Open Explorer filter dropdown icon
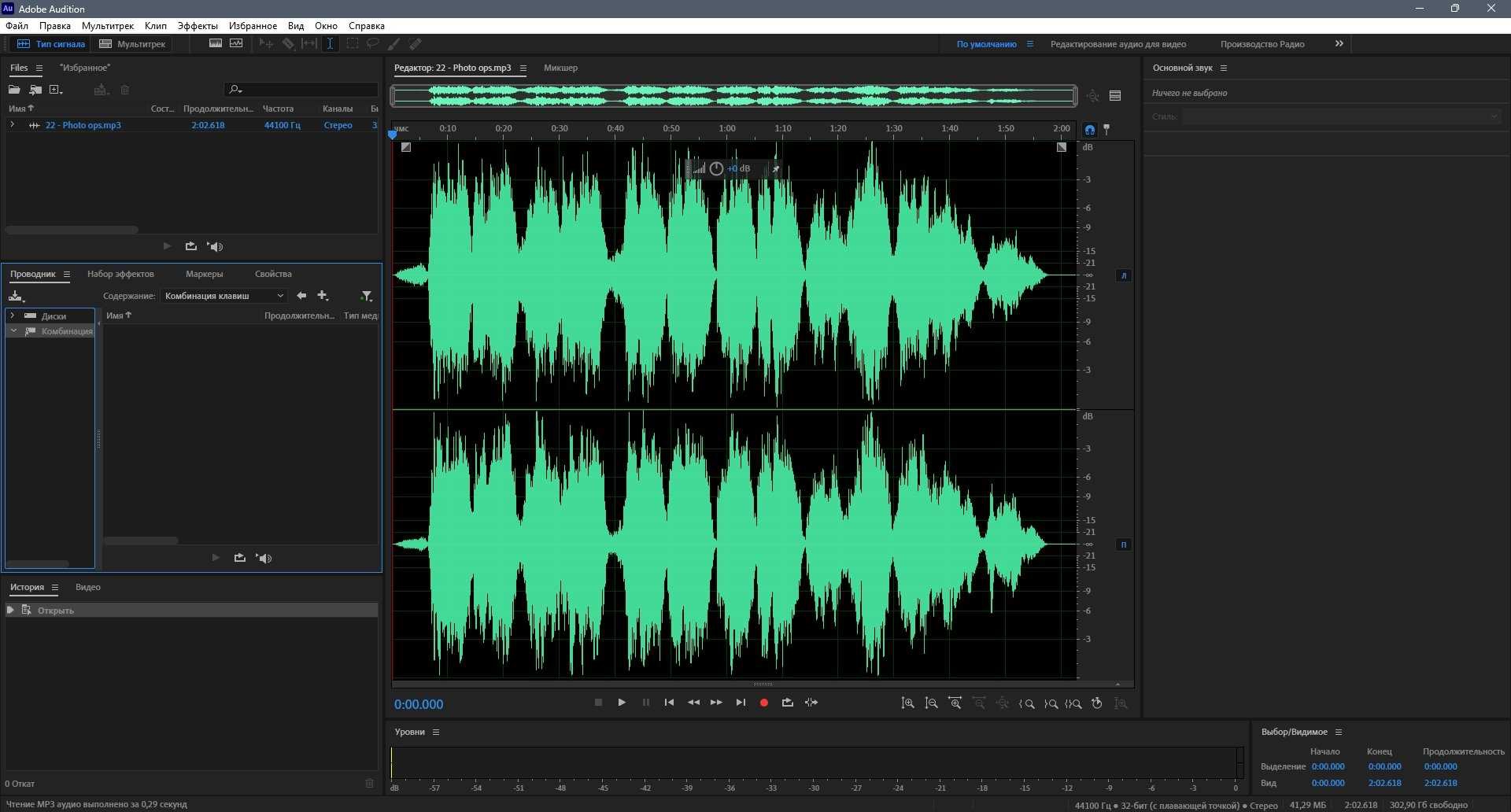Image resolution: width=1511 pixels, height=812 pixels. [x=366, y=296]
